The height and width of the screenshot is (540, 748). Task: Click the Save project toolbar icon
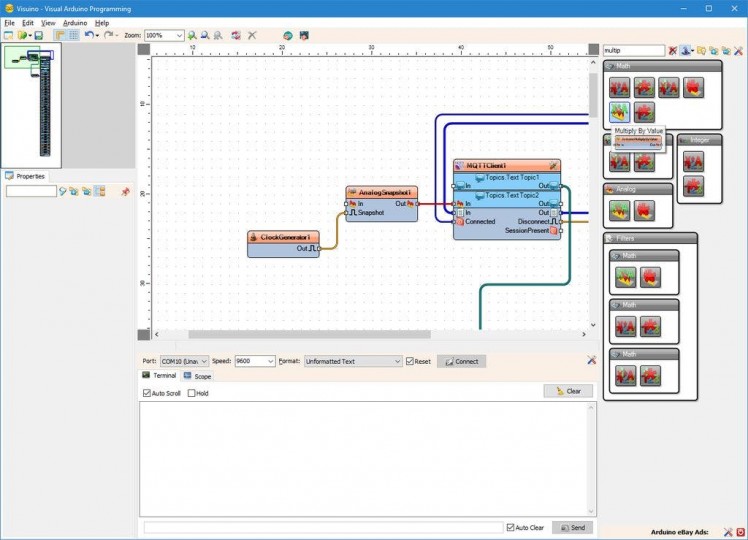point(38,35)
